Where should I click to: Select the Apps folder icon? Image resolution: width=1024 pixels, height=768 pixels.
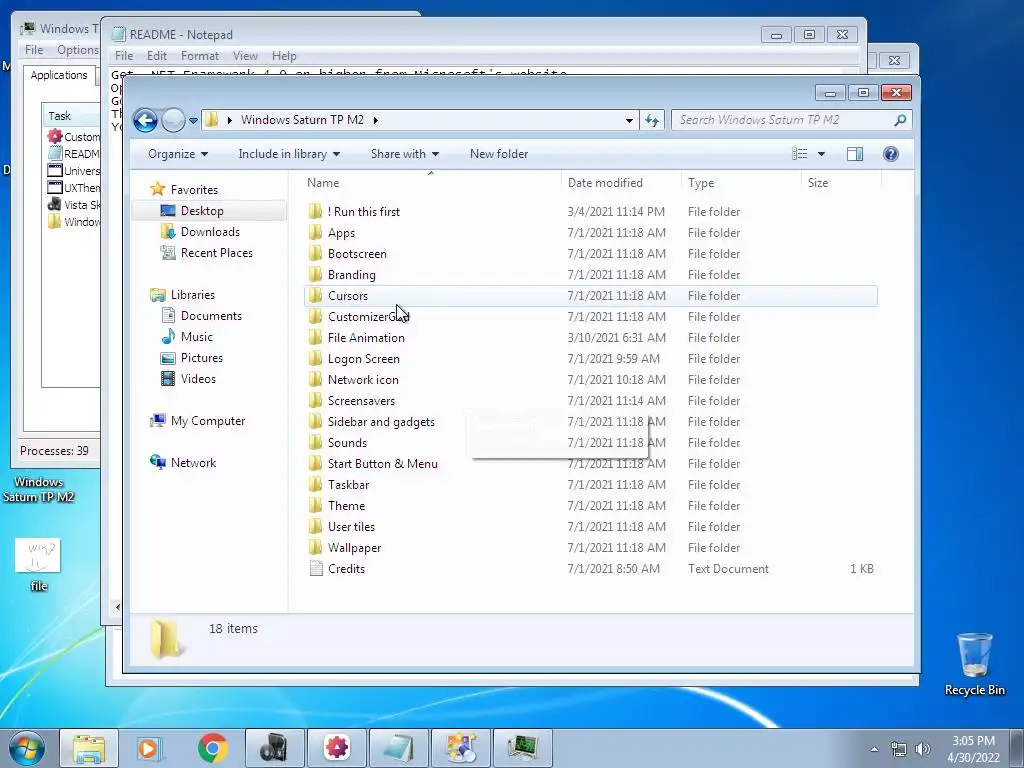(x=315, y=232)
